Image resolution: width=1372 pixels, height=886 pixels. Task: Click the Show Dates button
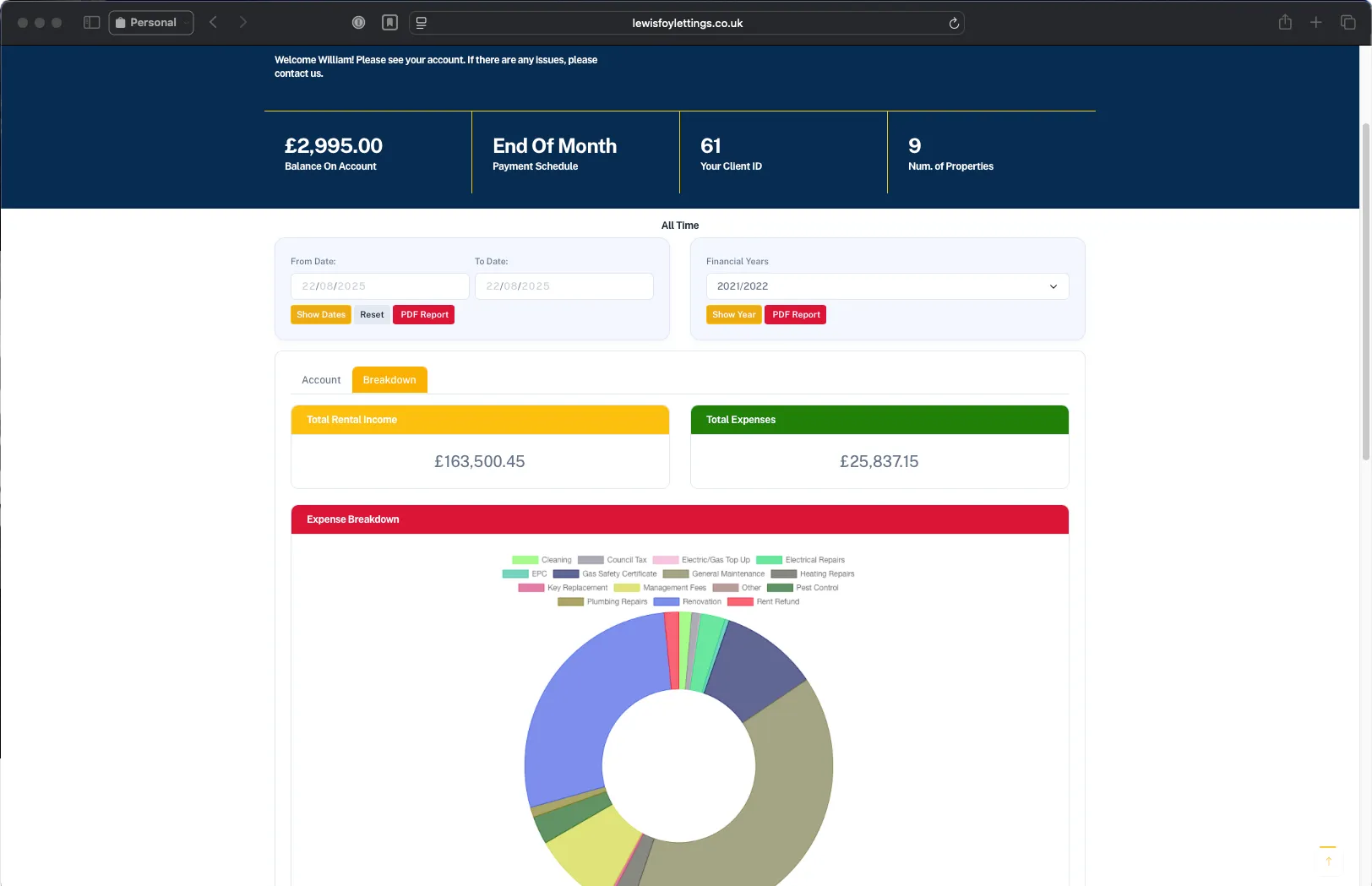pos(320,314)
